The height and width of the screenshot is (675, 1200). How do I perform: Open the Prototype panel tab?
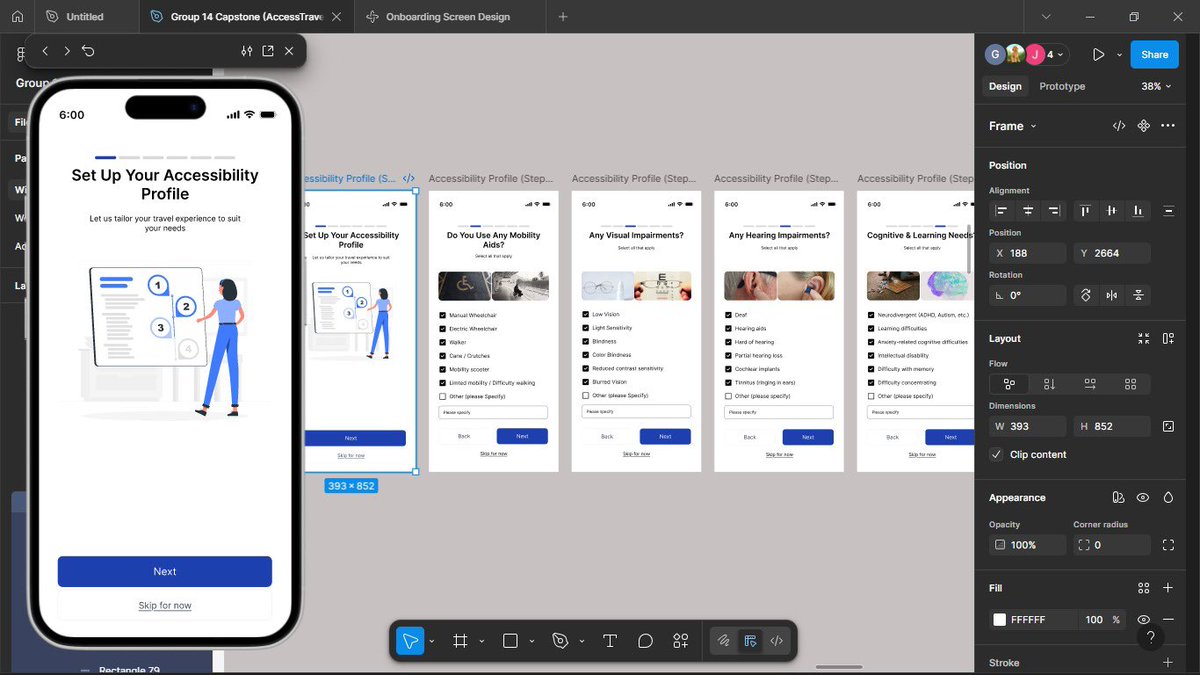[1062, 87]
